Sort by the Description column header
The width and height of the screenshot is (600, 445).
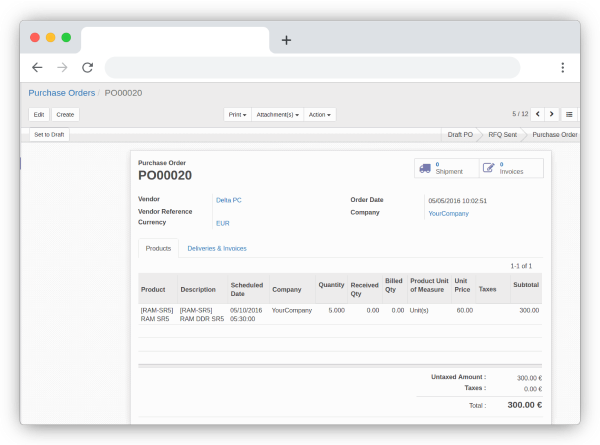pos(202,289)
